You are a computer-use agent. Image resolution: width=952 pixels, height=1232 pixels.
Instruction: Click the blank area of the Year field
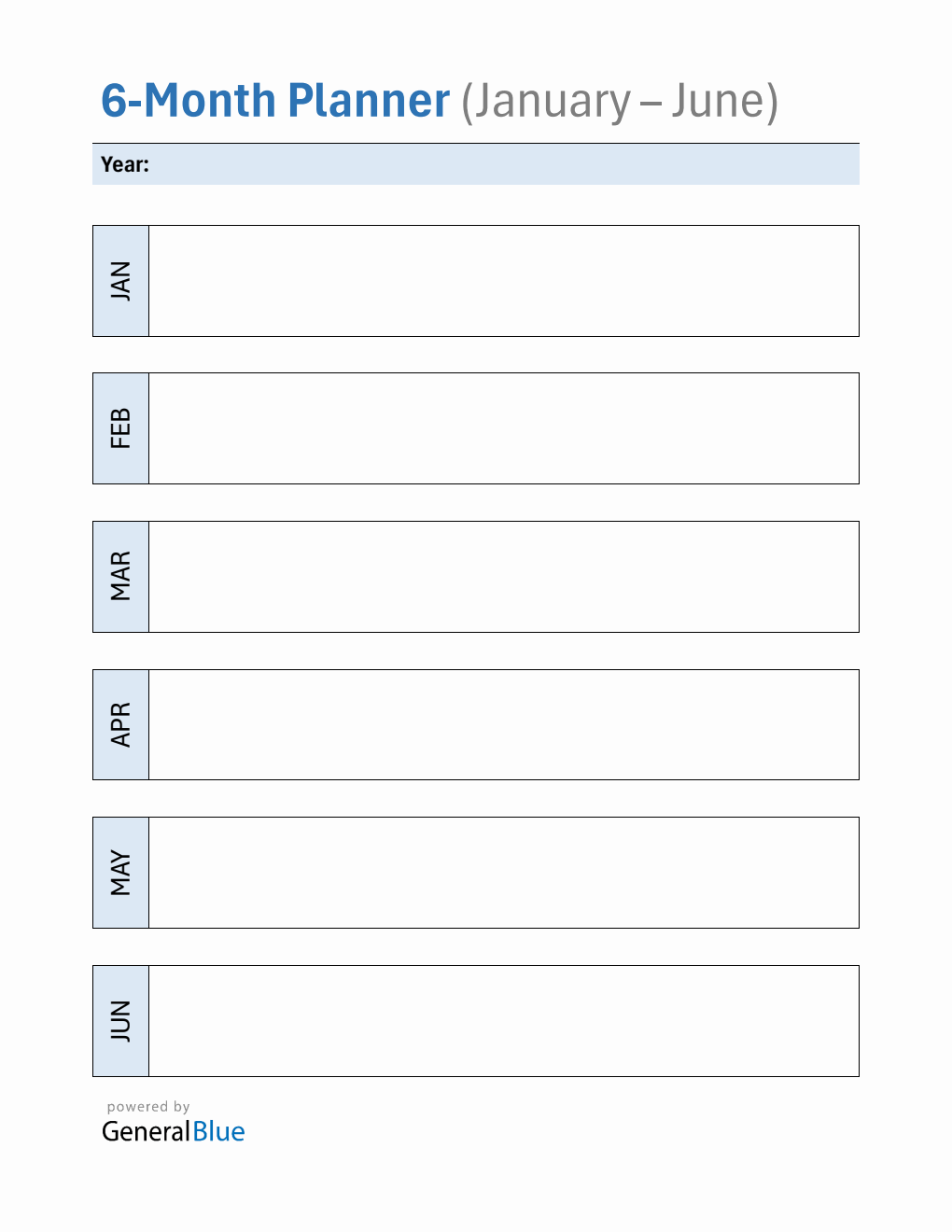504,164
